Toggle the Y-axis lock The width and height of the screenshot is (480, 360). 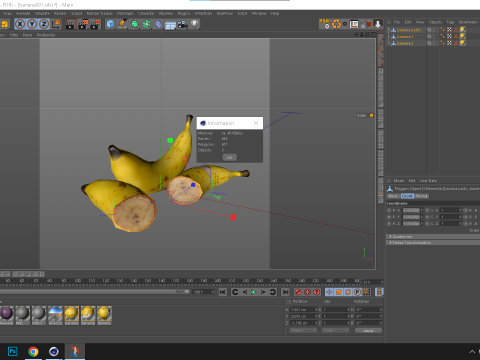click(x=32, y=24)
